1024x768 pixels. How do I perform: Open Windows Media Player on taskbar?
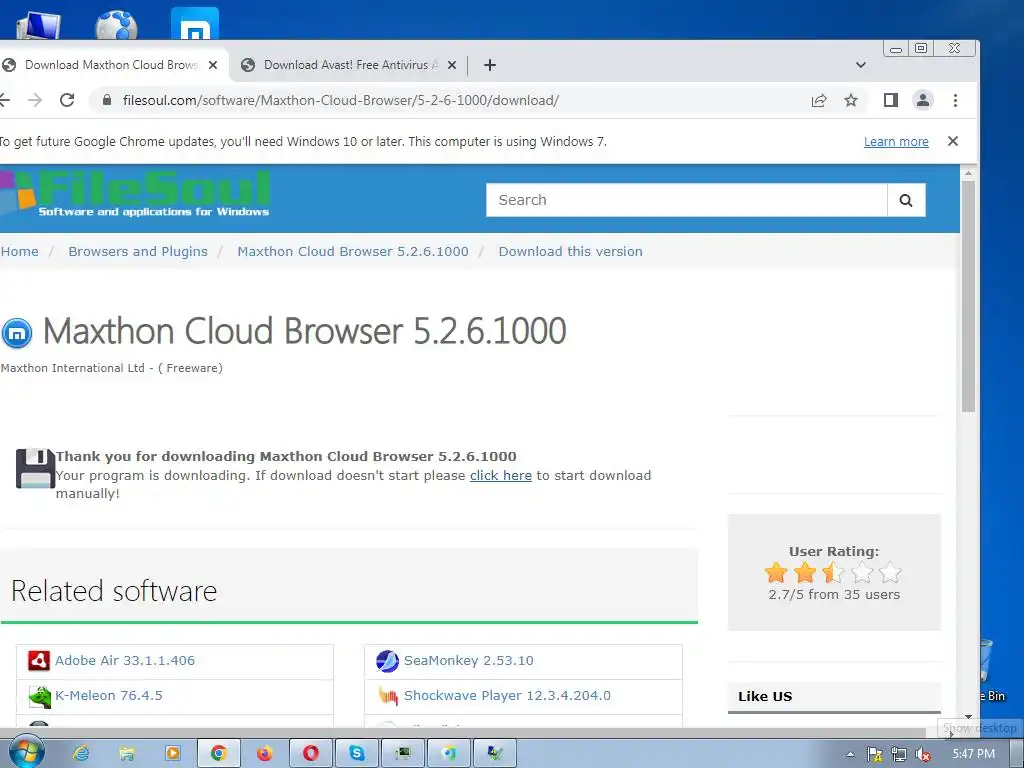tap(172, 754)
